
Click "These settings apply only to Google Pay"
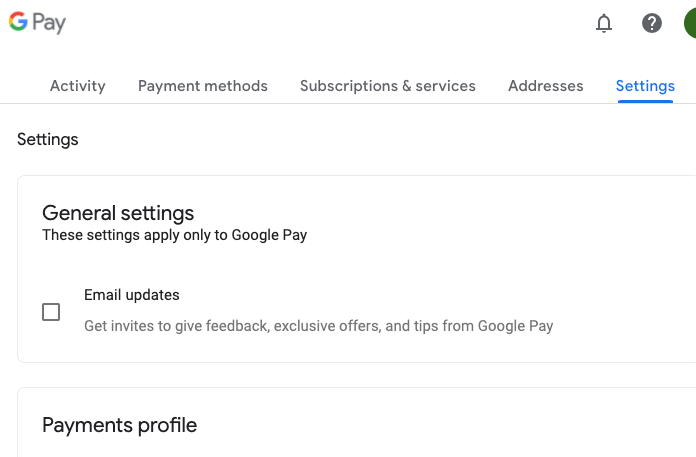pos(174,236)
